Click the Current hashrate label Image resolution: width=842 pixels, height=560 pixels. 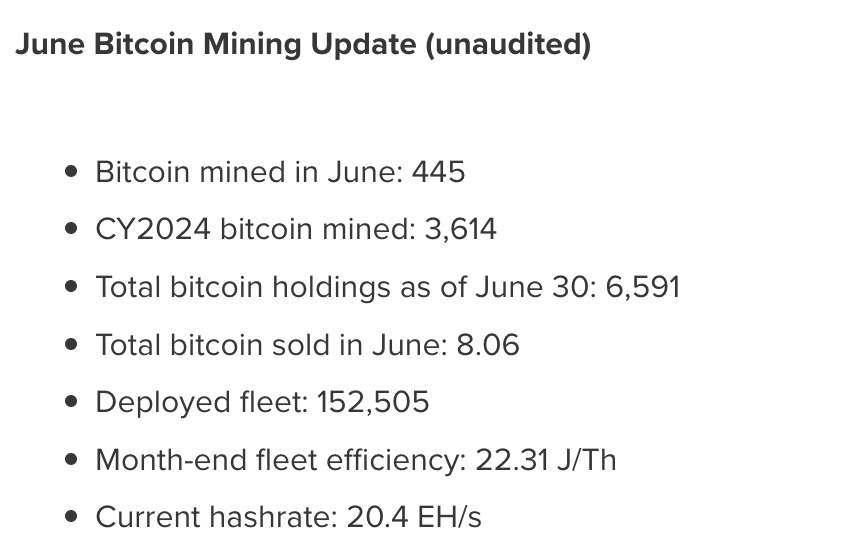[x=216, y=518]
